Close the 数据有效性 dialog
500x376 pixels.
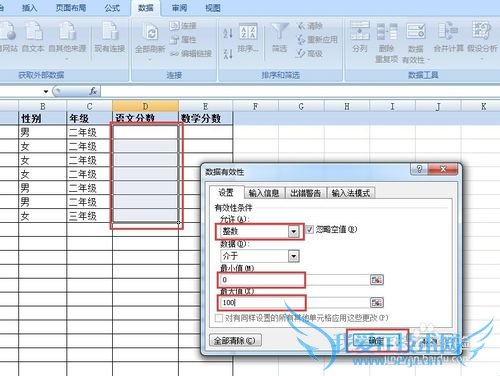[443, 169]
